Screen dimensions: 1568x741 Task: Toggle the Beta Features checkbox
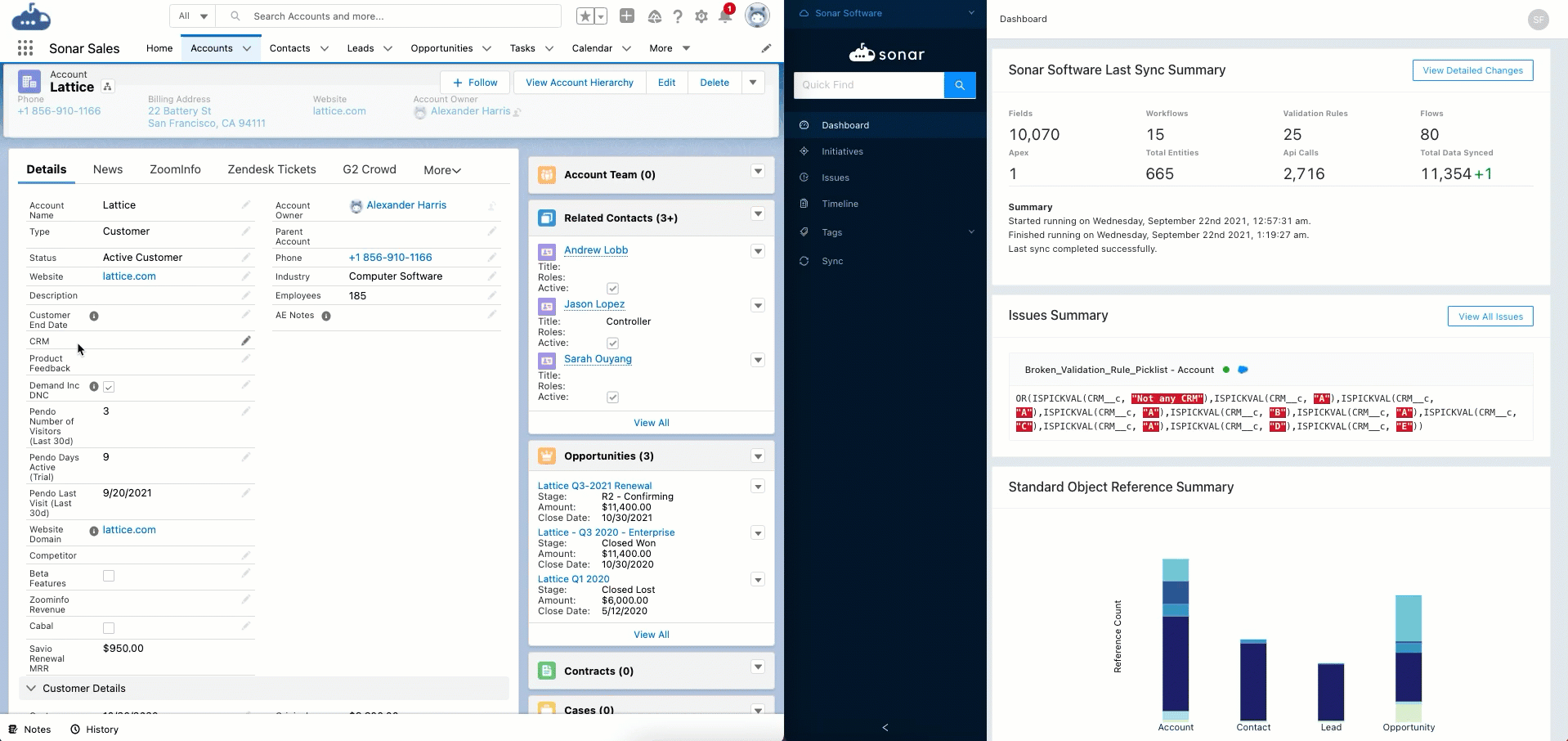[109, 576]
